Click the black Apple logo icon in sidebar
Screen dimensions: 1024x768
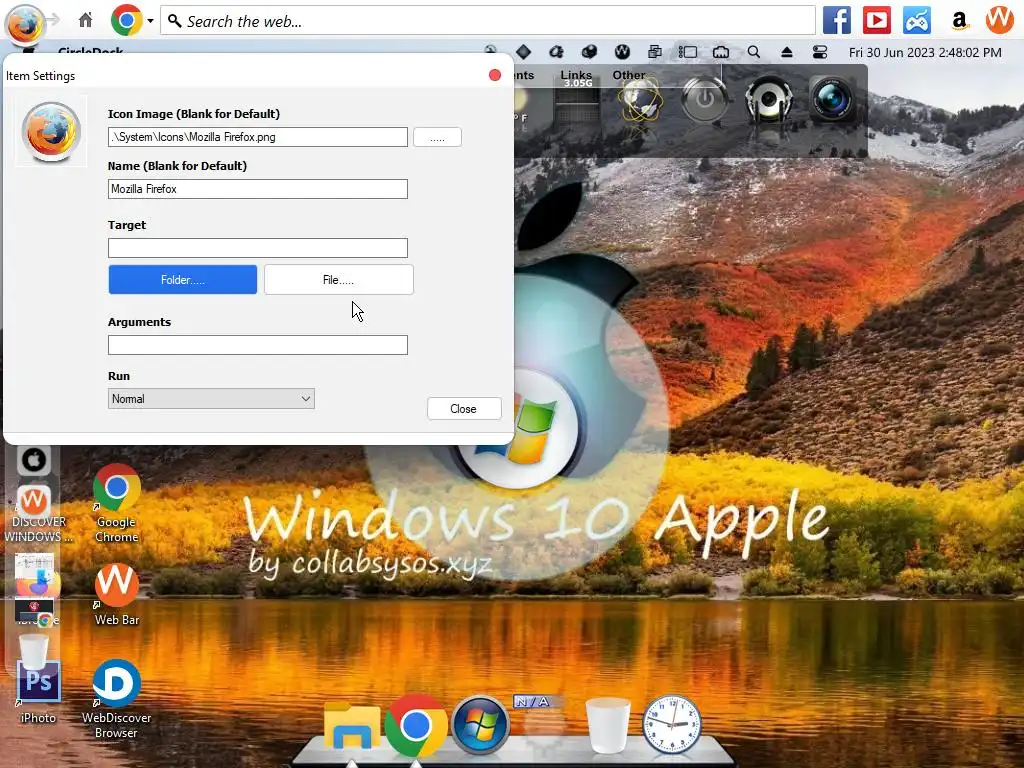pos(33,460)
